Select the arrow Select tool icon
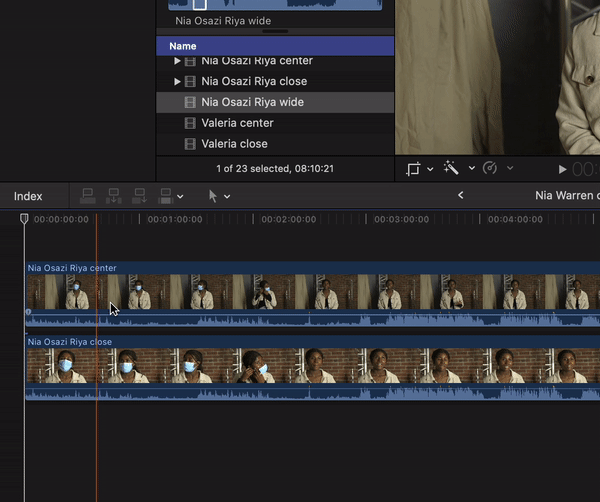The height and width of the screenshot is (502, 600). click(x=213, y=196)
